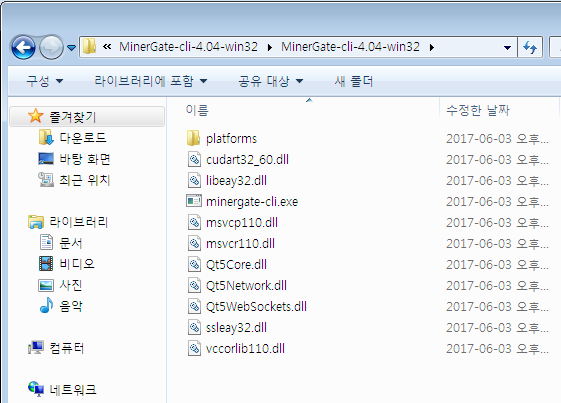Click the 컴퓨터 monitor icon

[x=36, y=348]
